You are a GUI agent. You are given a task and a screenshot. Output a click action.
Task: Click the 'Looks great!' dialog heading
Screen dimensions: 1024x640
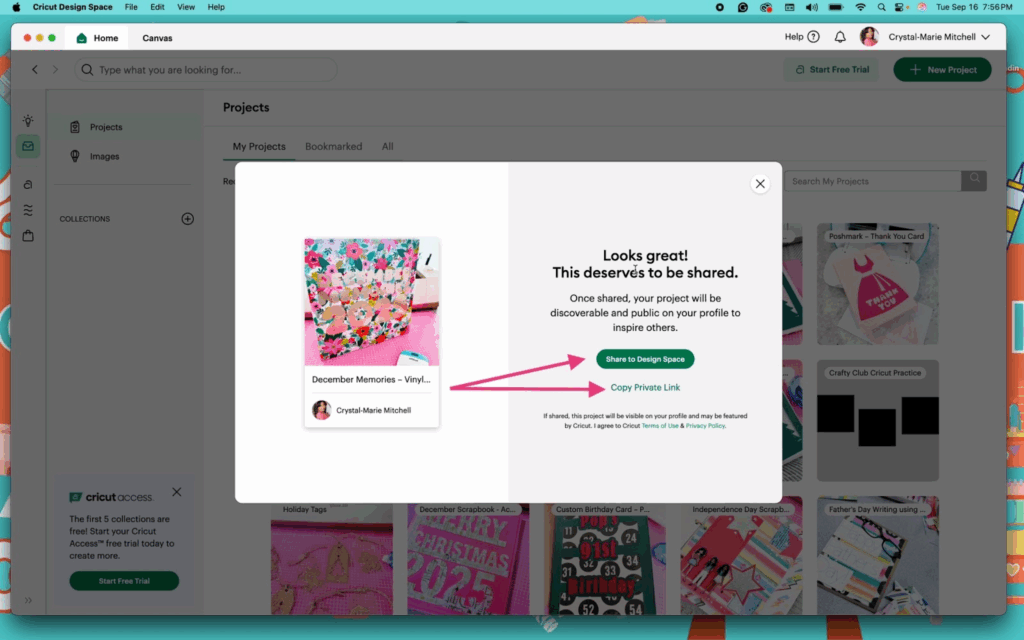pyautogui.click(x=645, y=255)
